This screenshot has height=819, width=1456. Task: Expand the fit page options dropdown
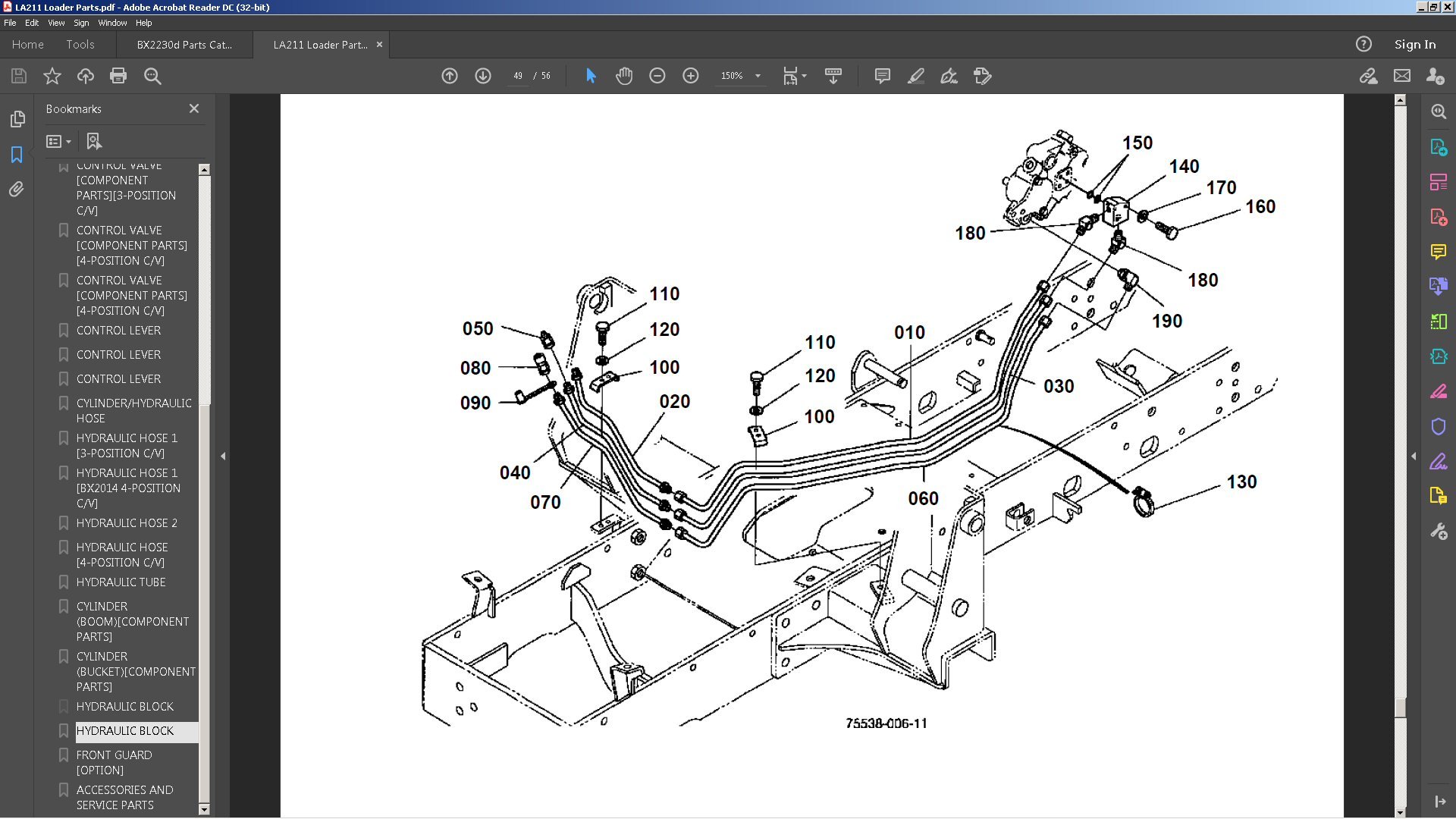[804, 76]
